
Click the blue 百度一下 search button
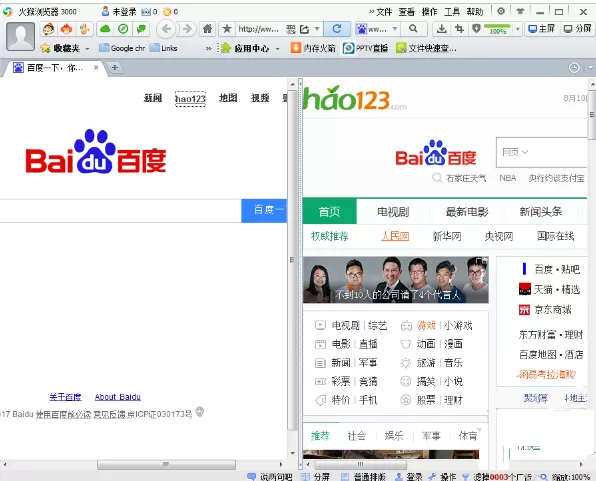point(264,210)
